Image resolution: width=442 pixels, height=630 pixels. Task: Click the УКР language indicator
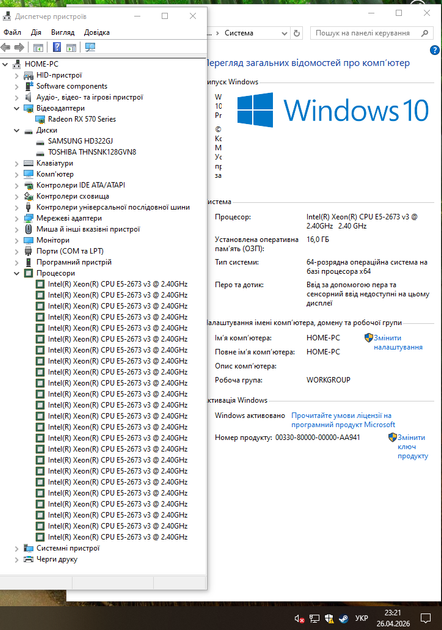[x=362, y=618]
